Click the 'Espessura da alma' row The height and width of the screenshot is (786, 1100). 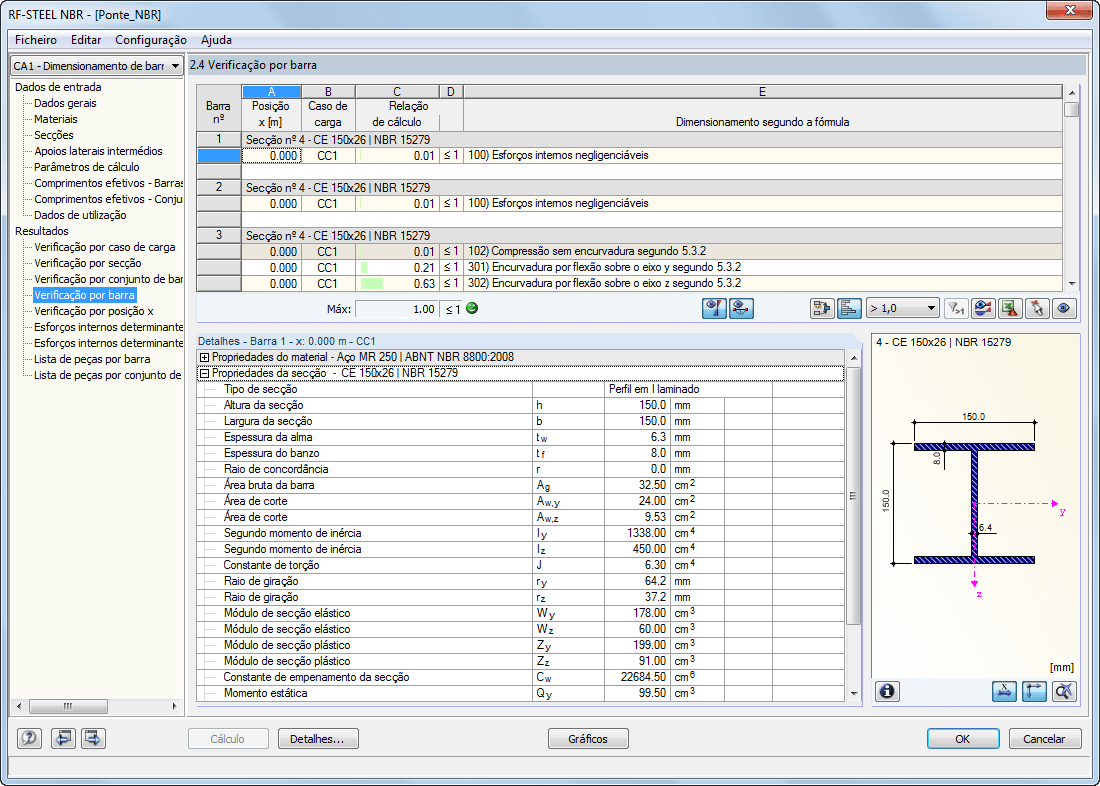coord(521,437)
